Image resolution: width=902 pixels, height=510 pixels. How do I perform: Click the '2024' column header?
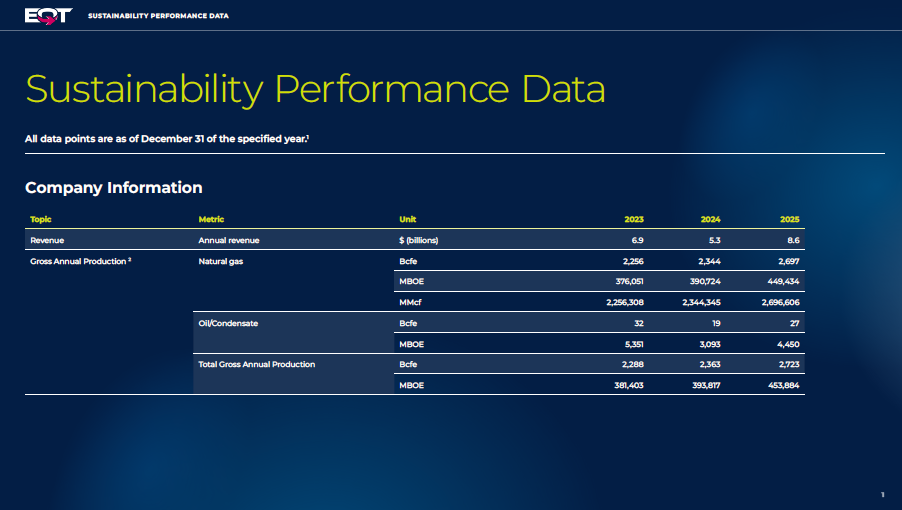click(710, 219)
